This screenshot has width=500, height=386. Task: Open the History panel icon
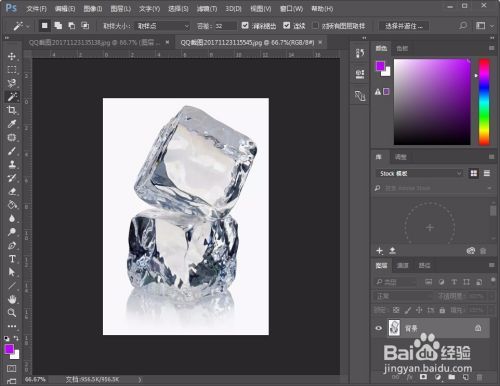360,53
